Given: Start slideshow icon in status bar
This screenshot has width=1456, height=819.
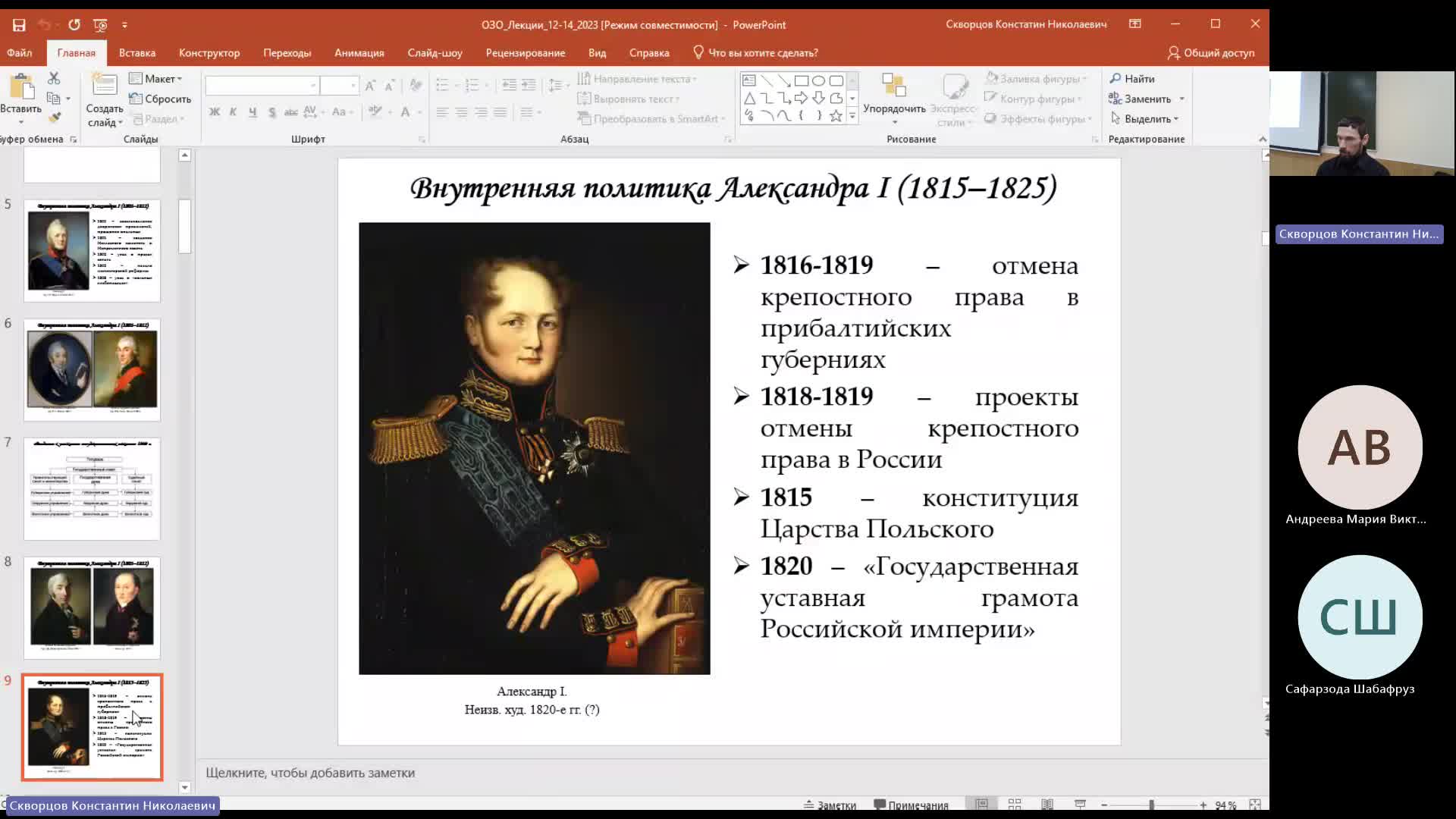Looking at the screenshot, I should (1081, 805).
